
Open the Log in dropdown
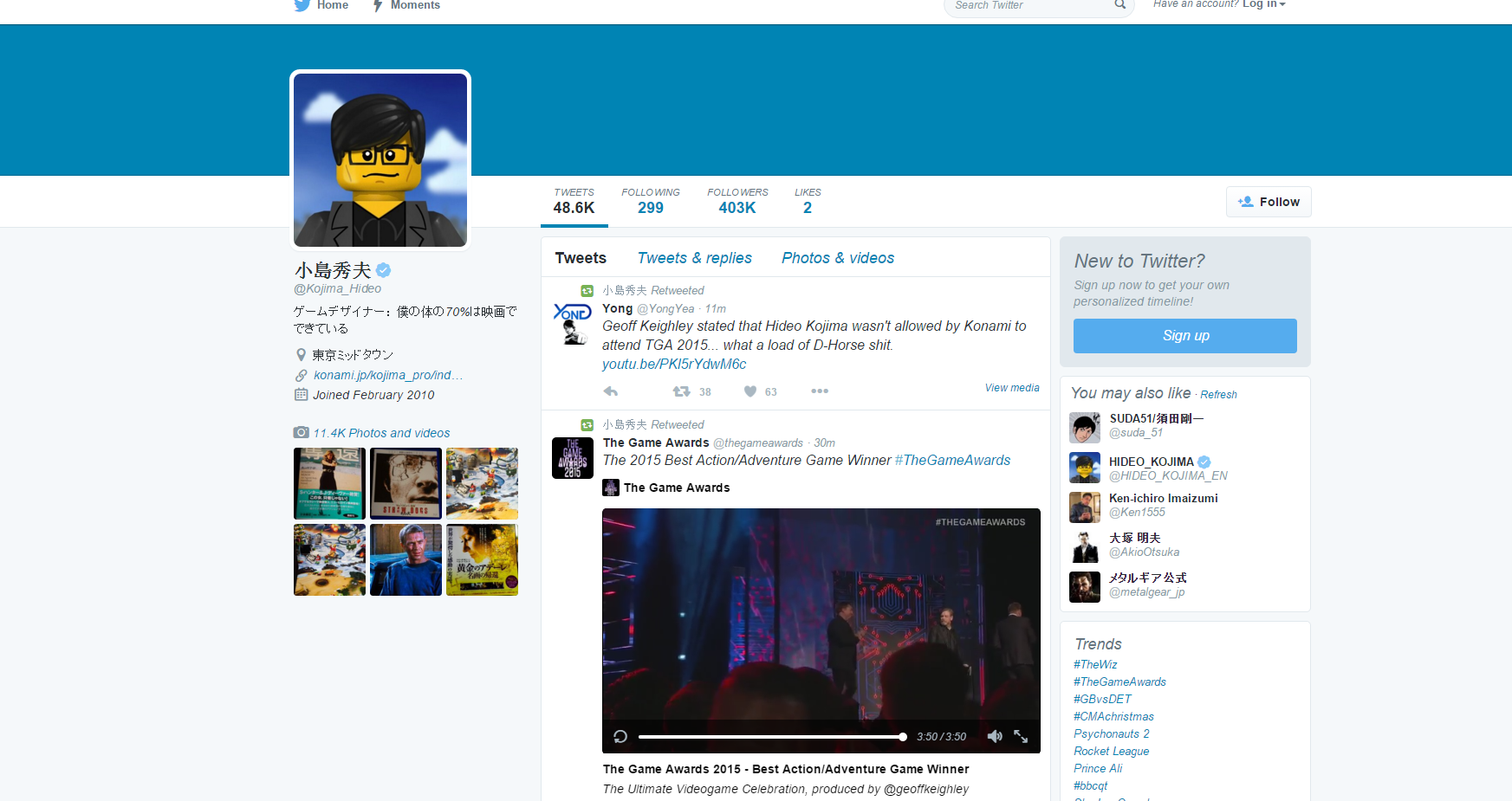click(1264, 4)
